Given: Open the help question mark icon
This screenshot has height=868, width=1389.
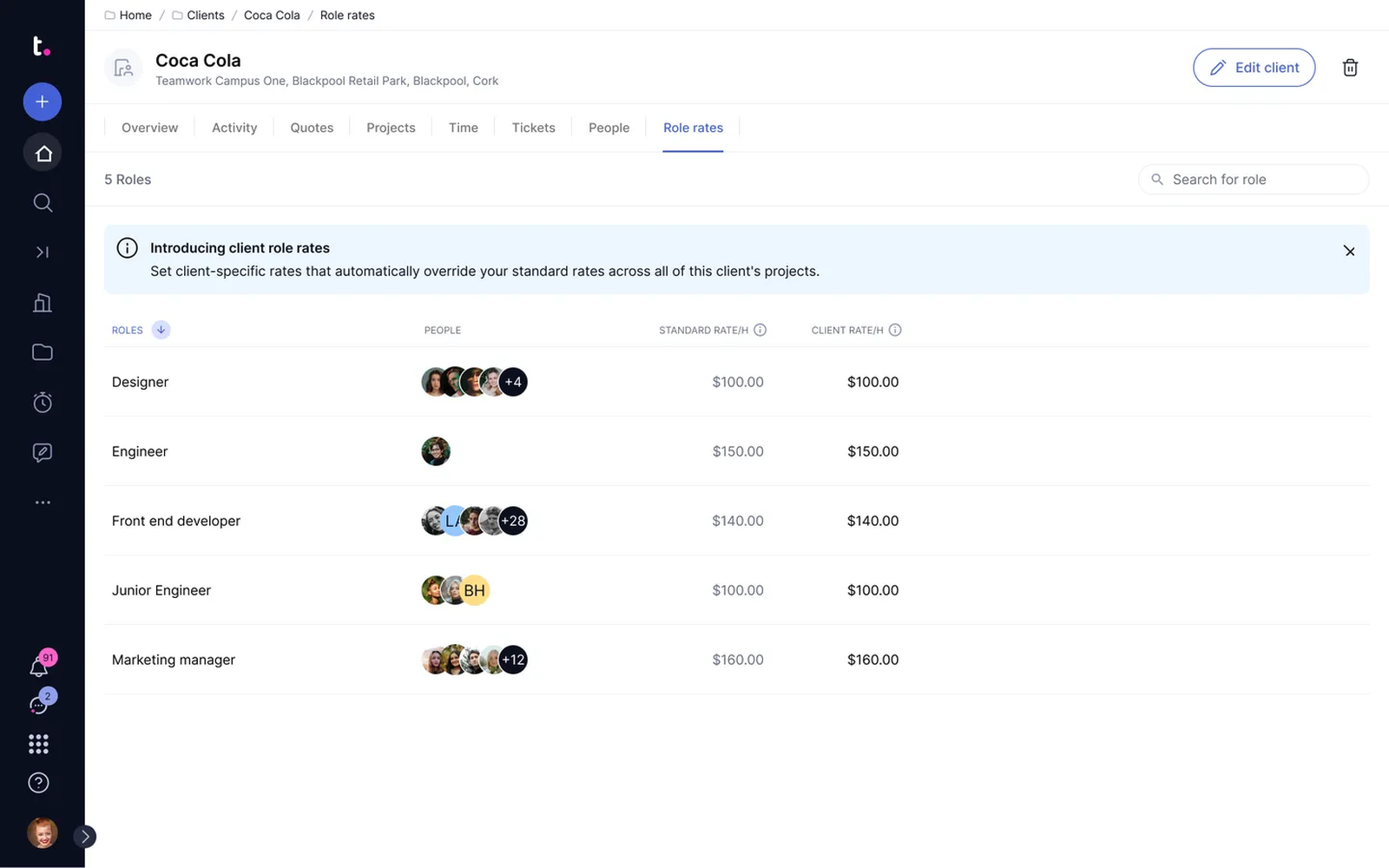Looking at the screenshot, I should (x=38, y=783).
